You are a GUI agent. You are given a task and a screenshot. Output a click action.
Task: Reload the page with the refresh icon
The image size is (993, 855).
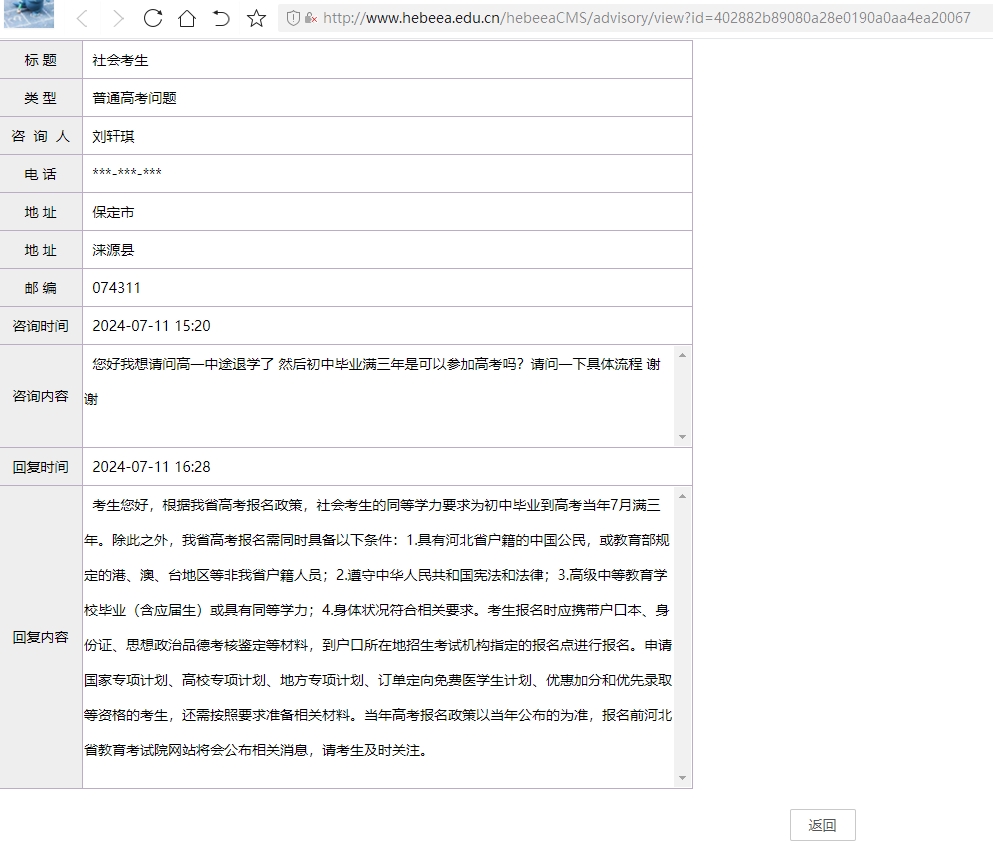(153, 18)
